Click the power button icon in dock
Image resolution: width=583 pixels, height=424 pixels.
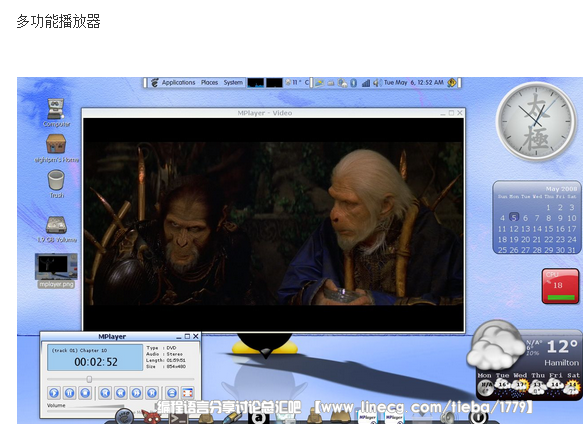point(478,418)
